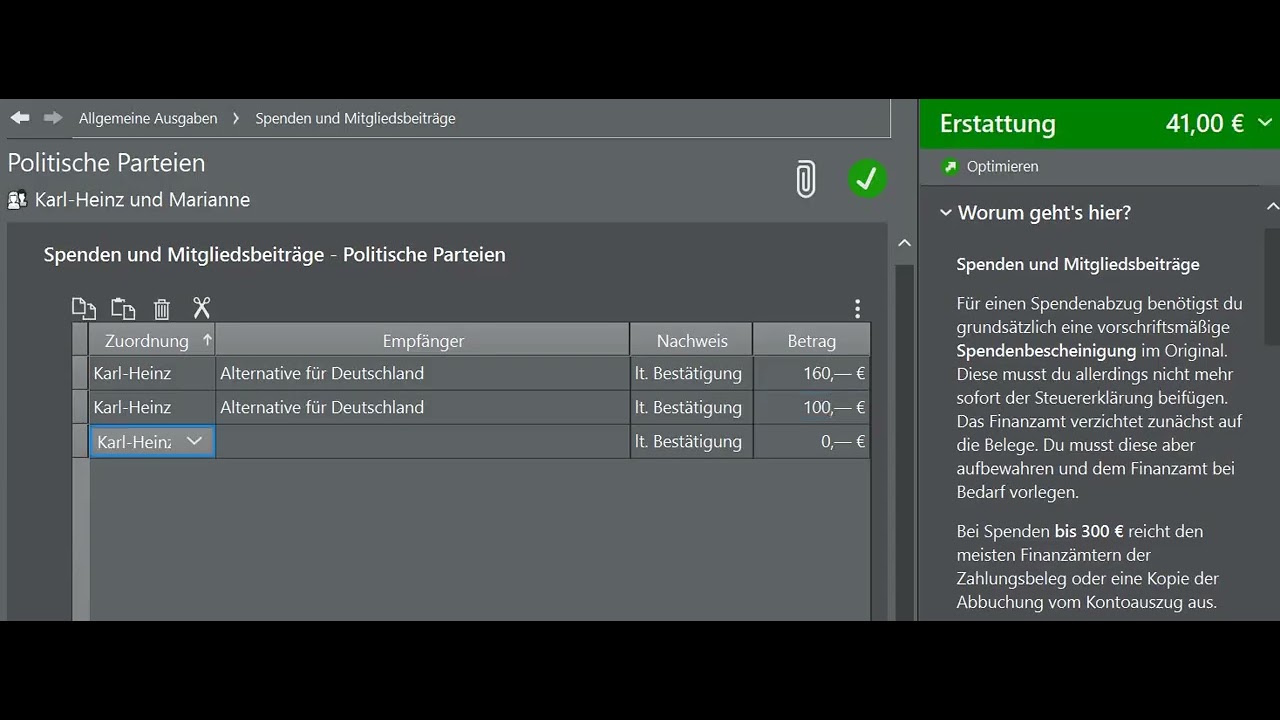
Task: Open Spenden und Mitgliedsbeiträge breadcrumb
Action: [355, 118]
